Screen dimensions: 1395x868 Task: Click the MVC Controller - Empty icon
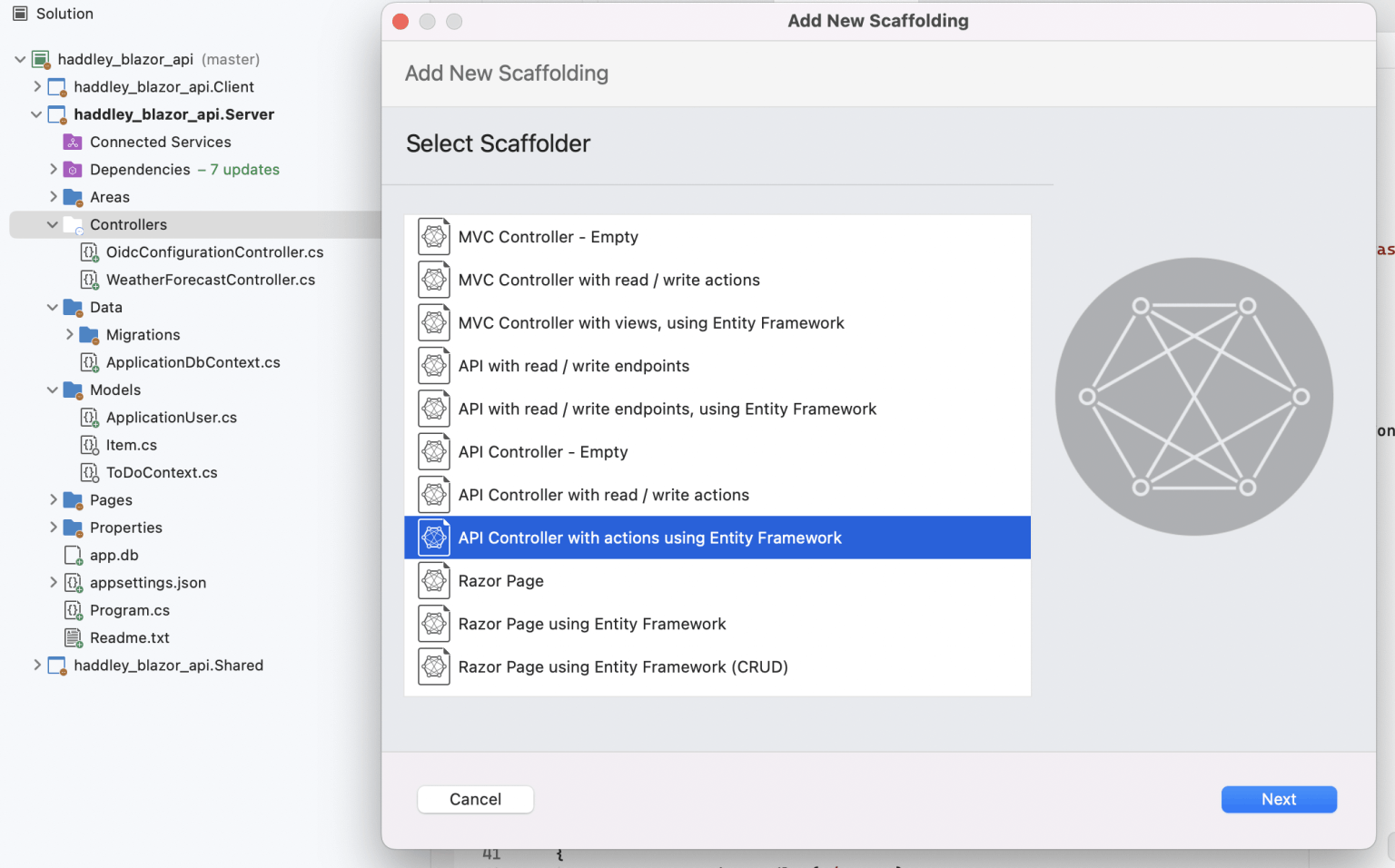point(434,237)
